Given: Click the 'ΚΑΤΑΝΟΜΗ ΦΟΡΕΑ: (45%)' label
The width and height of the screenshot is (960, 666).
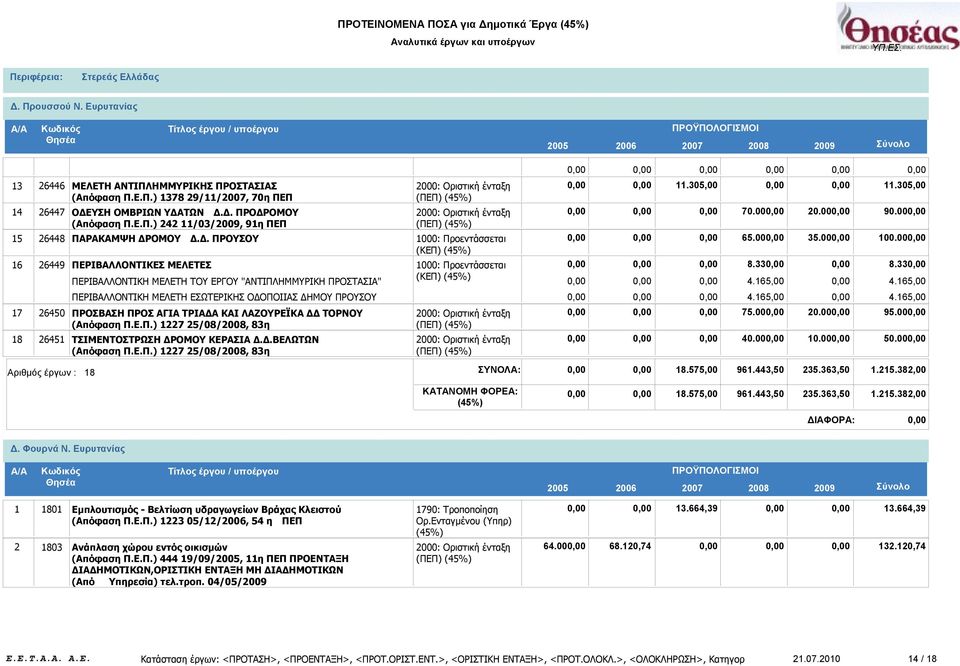Looking at the screenshot, I should 470,397.
